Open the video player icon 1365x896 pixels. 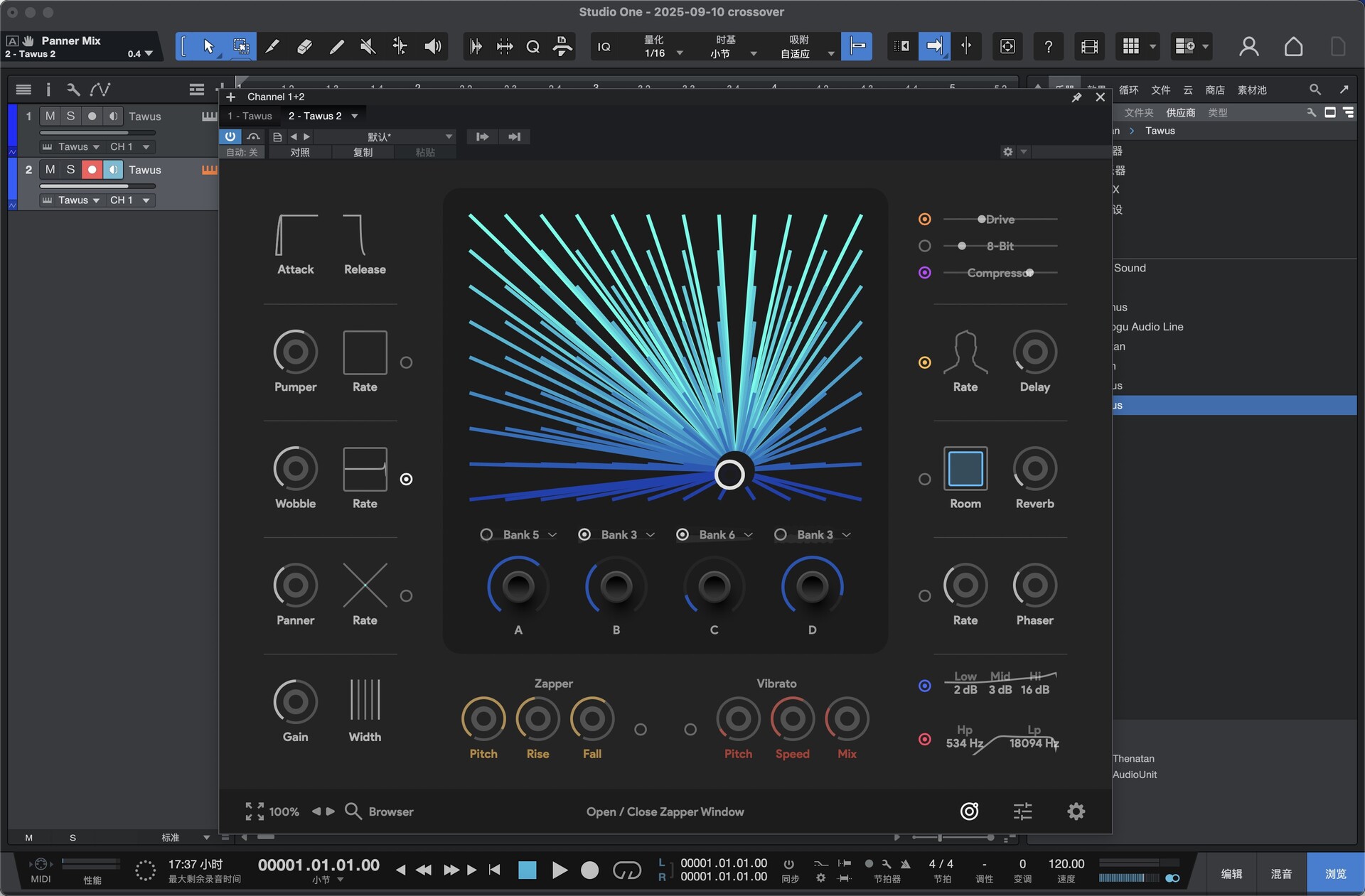[x=1089, y=46]
